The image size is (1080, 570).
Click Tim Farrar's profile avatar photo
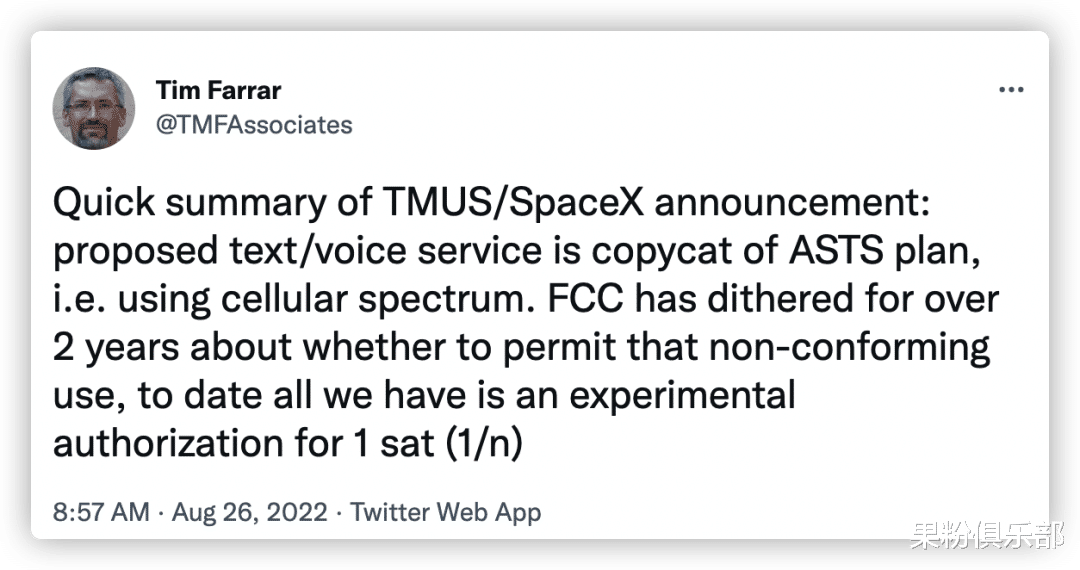coord(93,108)
